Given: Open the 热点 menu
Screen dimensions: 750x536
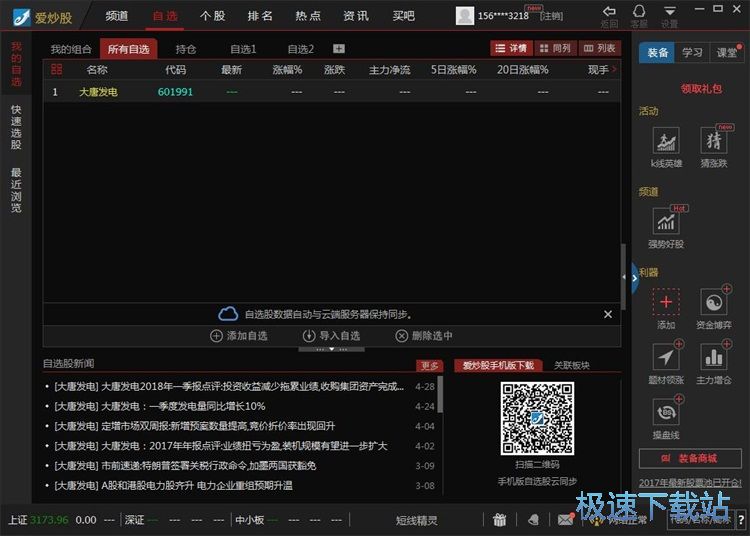Looking at the screenshot, I should click(308, 16).
